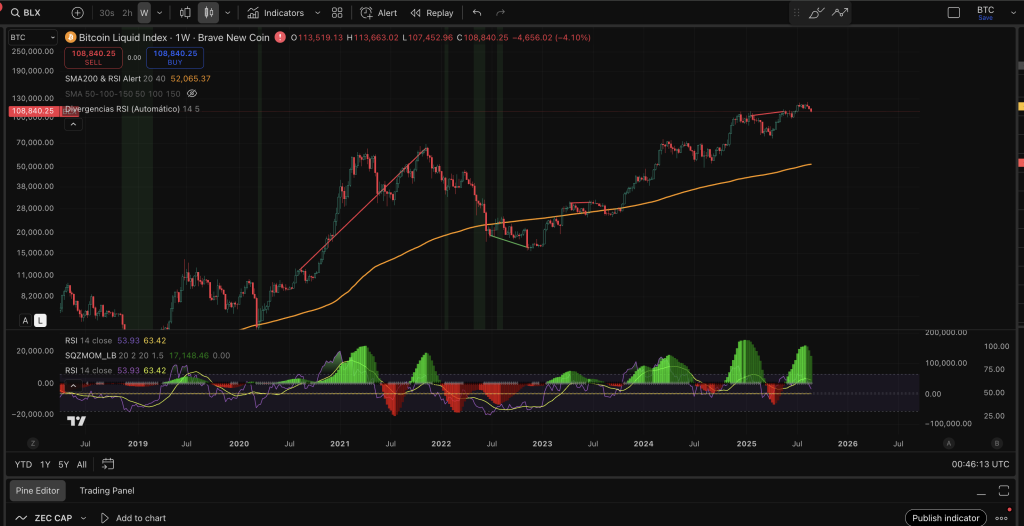Click the add symbol plus icon
This screenshot has height=526, width=1024.
coord(78,13)
